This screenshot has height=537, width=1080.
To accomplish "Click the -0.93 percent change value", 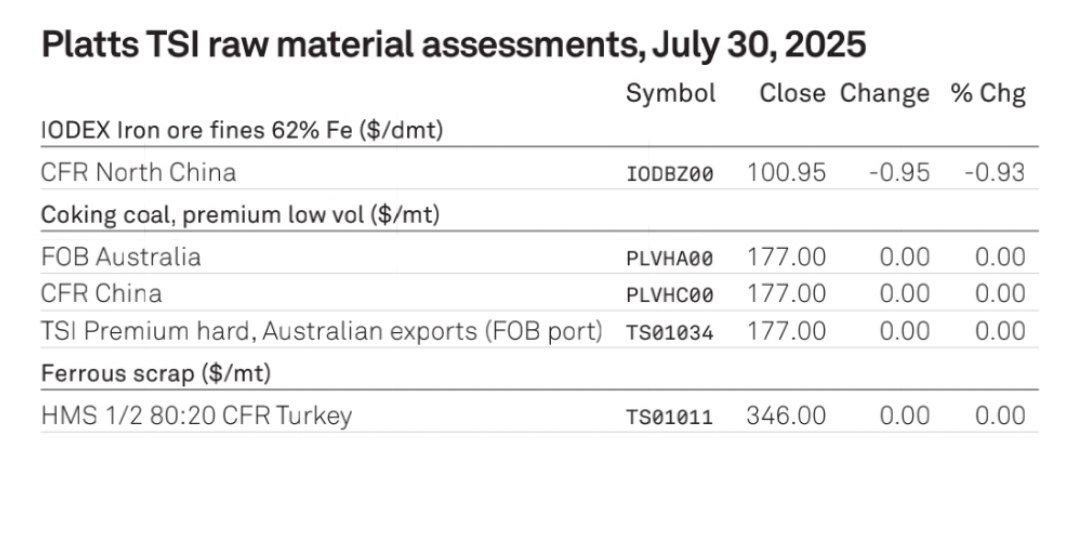I will coord(995,173).
